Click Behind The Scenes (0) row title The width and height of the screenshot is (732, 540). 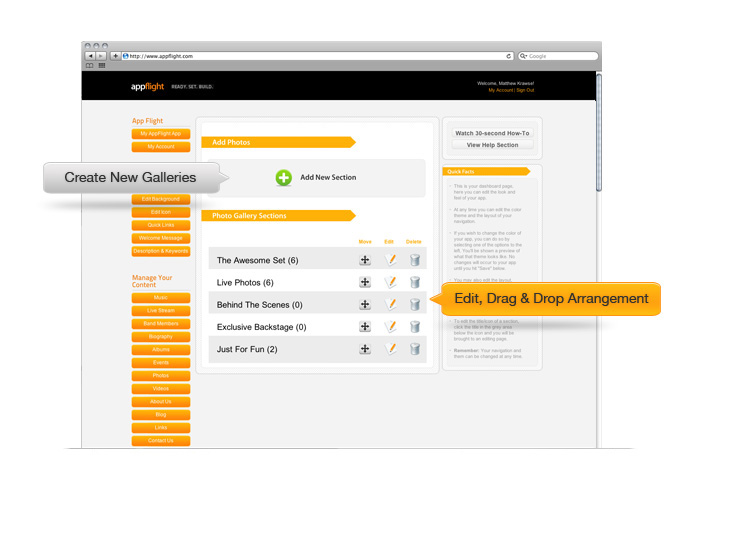[260, 305]
